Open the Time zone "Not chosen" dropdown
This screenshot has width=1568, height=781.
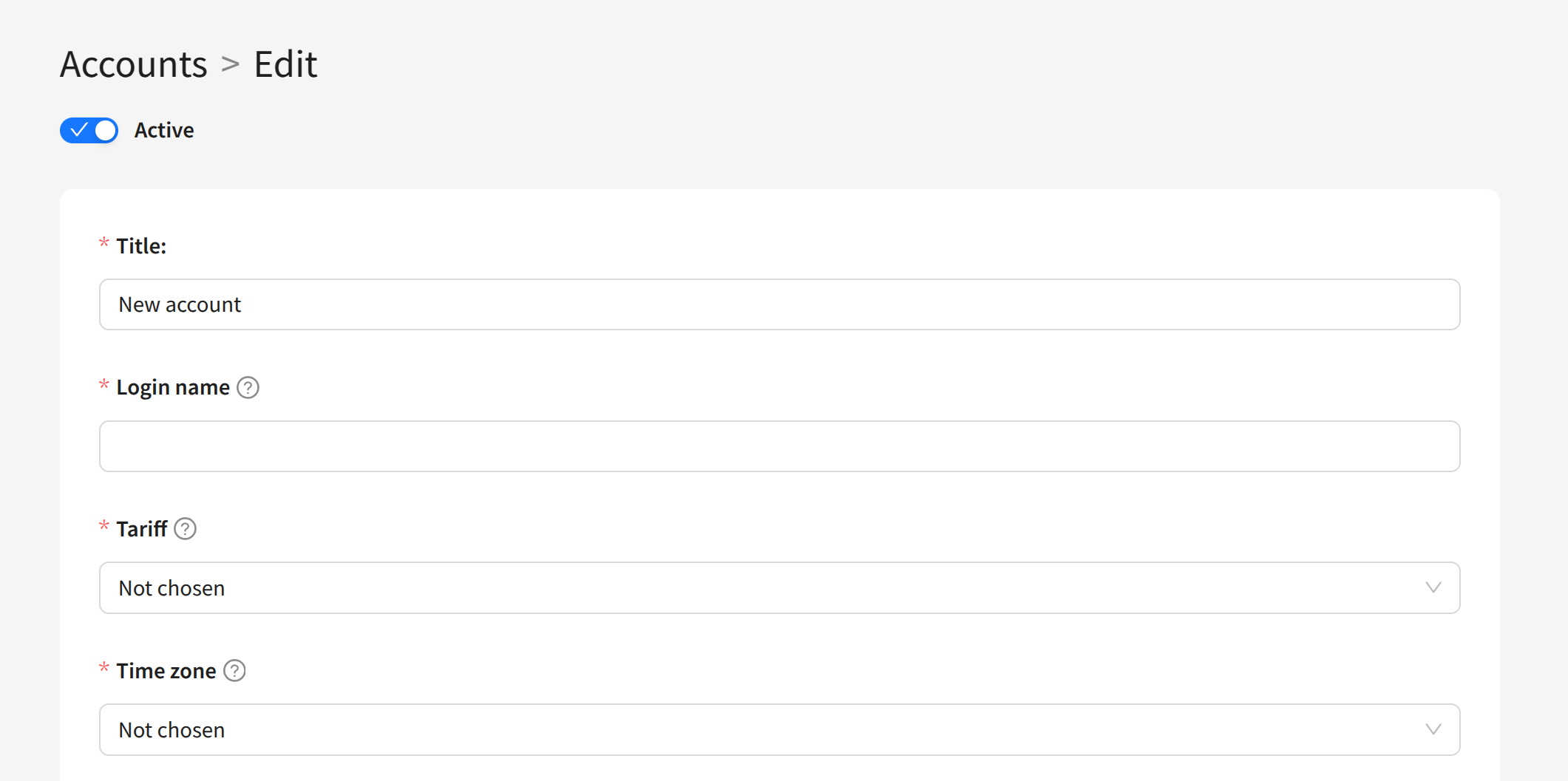point(779,730)
